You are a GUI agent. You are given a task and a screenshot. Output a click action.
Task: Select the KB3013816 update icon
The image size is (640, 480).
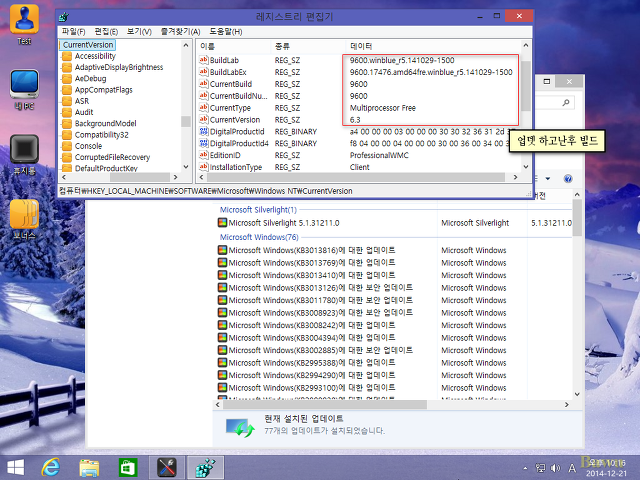(222, 250)
